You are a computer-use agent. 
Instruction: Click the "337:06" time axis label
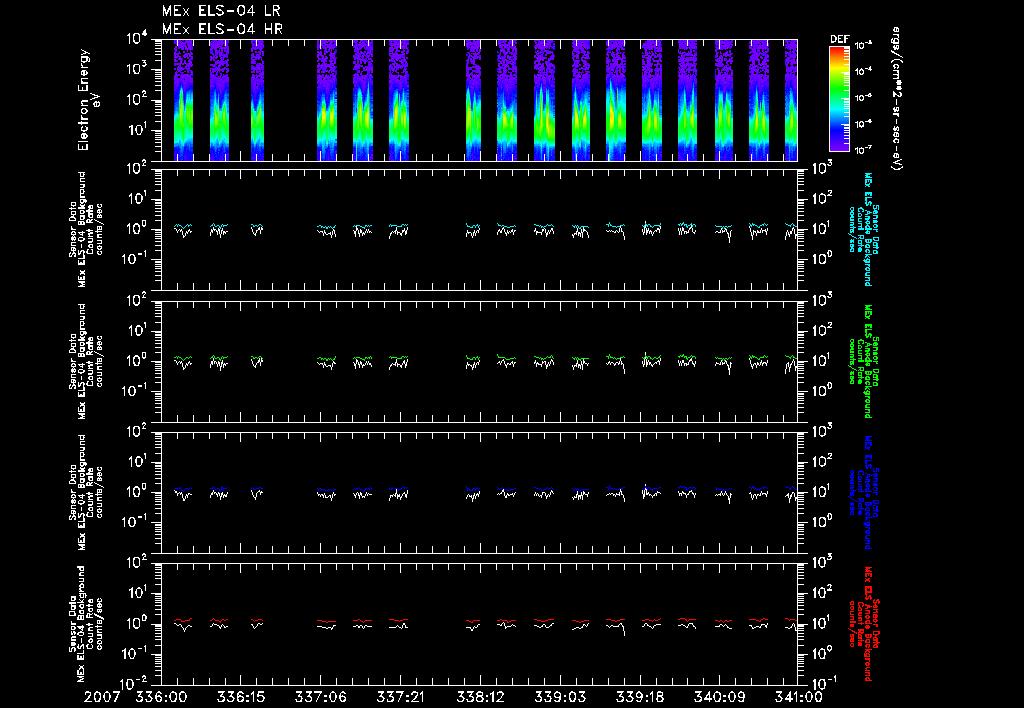[320, 697]
